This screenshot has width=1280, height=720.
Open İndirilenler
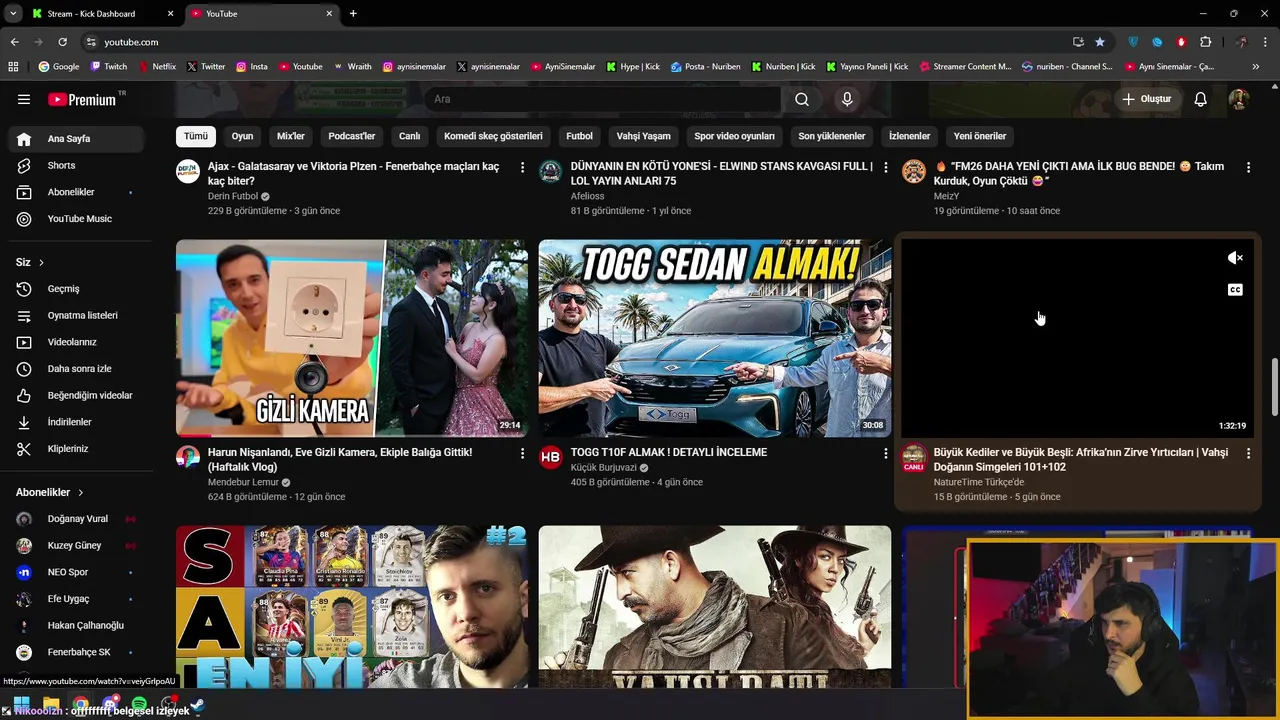(76, 422)
